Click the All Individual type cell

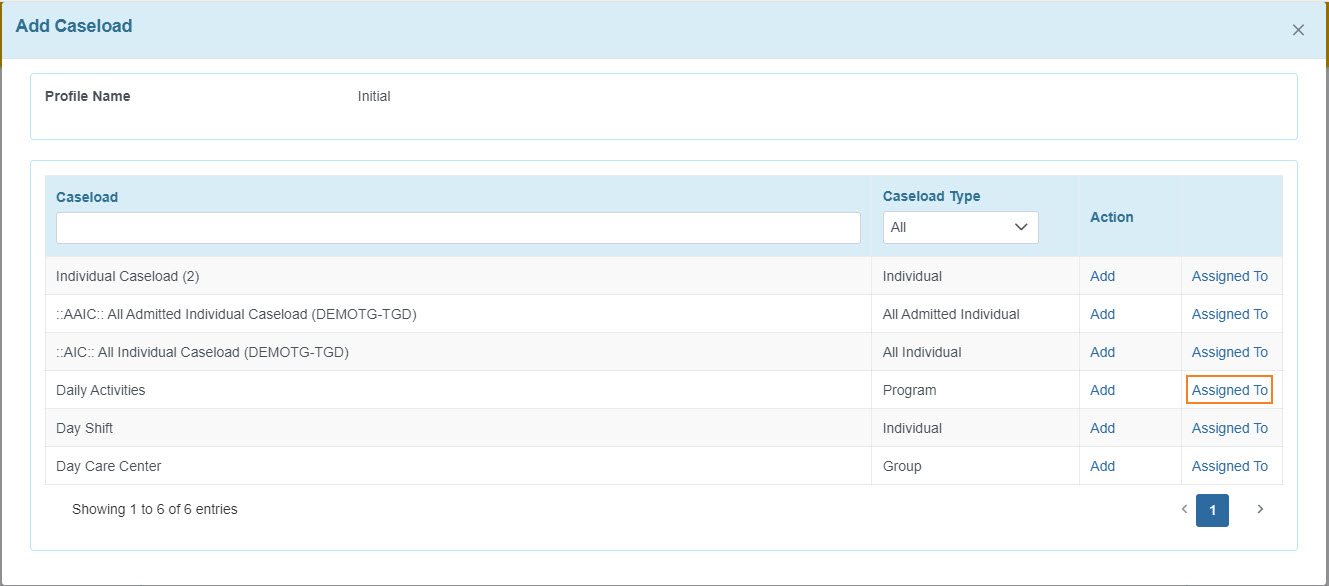975,352
